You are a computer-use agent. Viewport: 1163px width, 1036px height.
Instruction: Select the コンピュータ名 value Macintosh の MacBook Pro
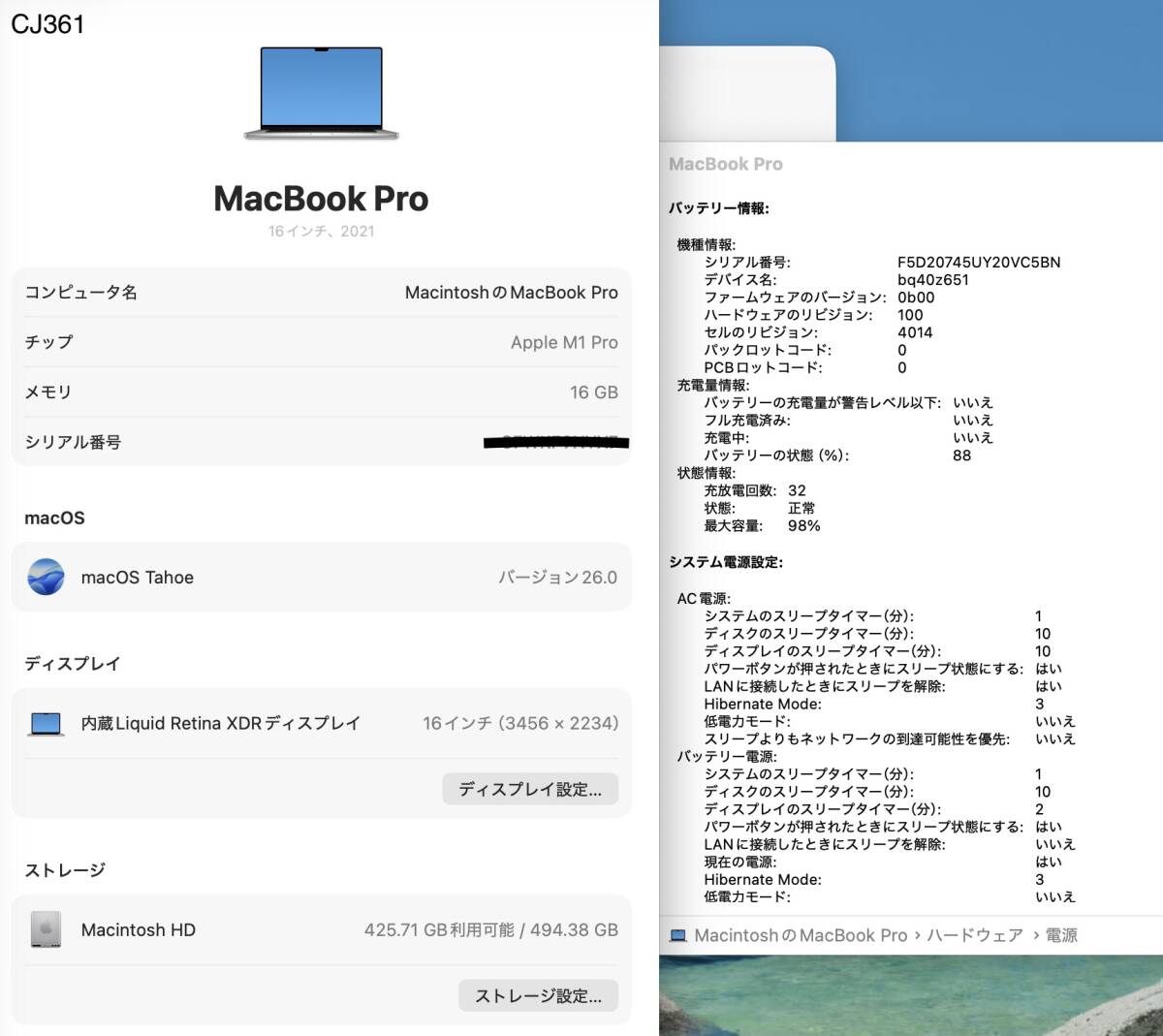pos(511,293)
